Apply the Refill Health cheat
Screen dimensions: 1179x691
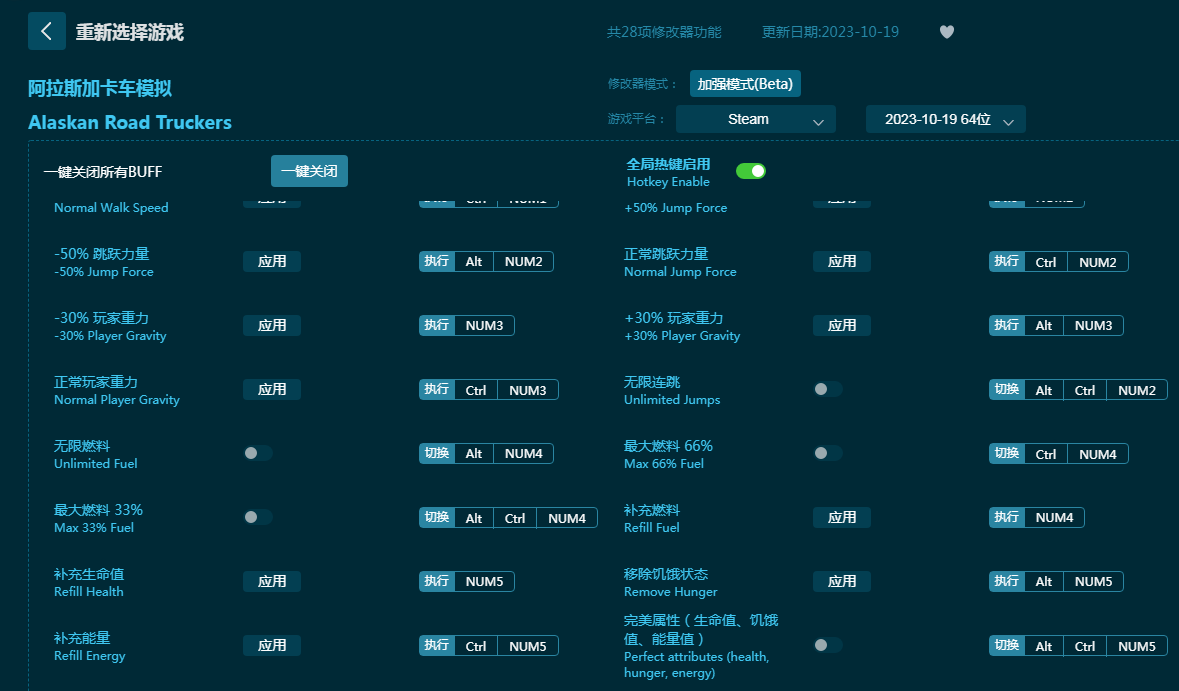(272, 581)
